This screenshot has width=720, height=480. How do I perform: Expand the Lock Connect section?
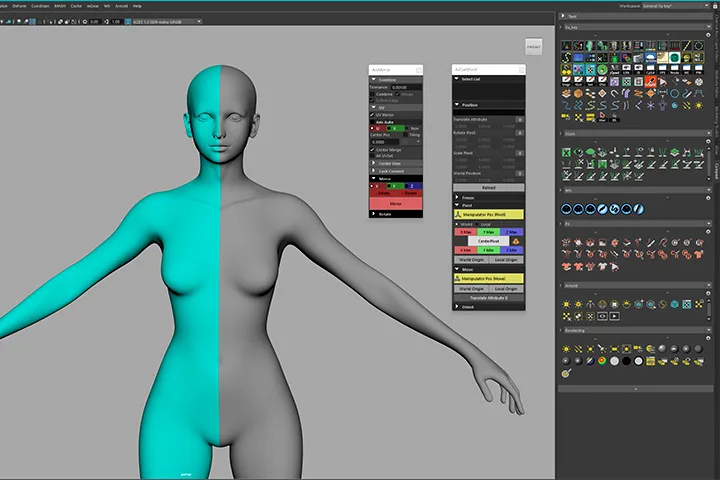tap(396, 171)
